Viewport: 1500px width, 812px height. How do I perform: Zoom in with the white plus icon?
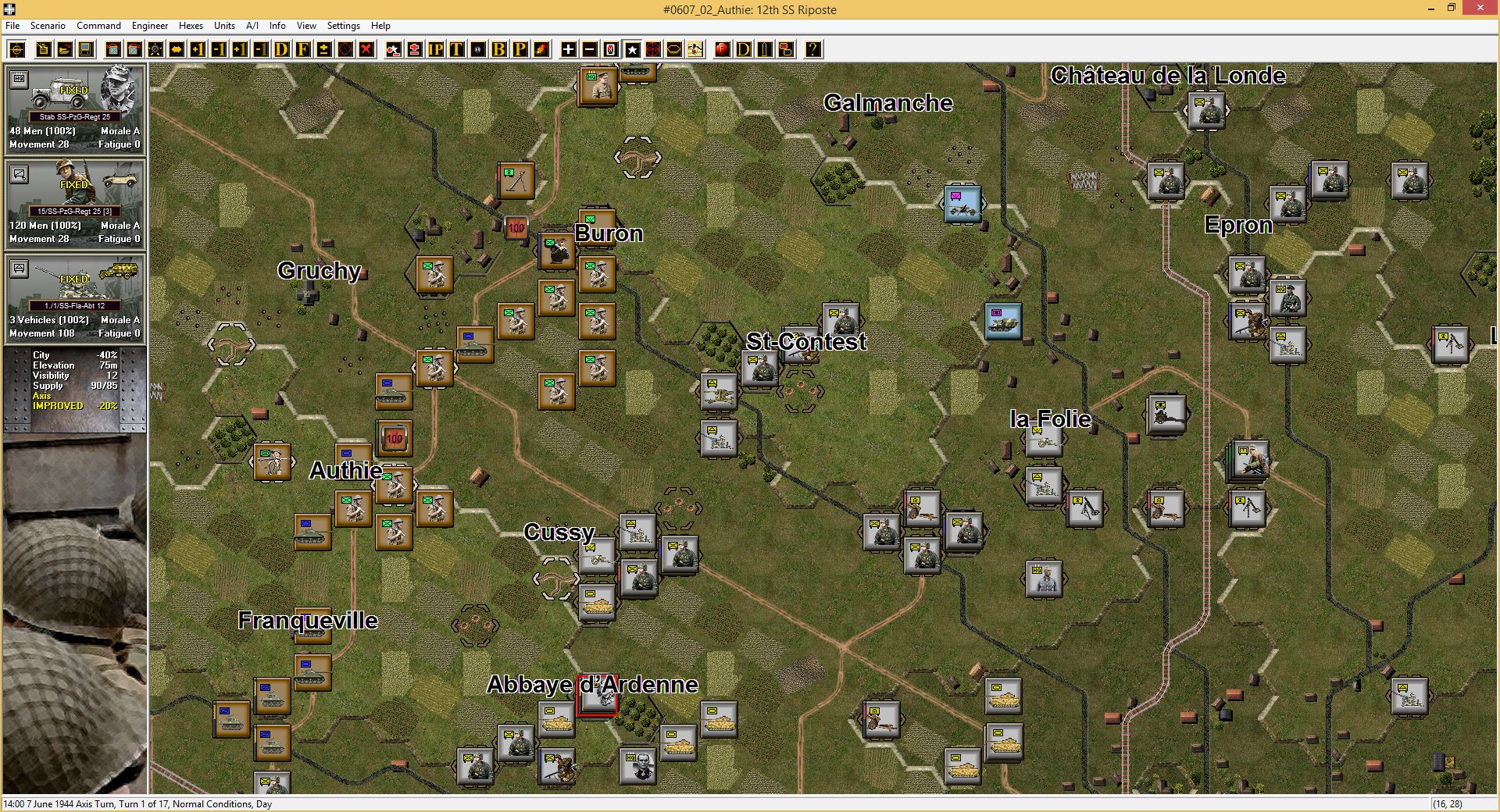point(569,50)
